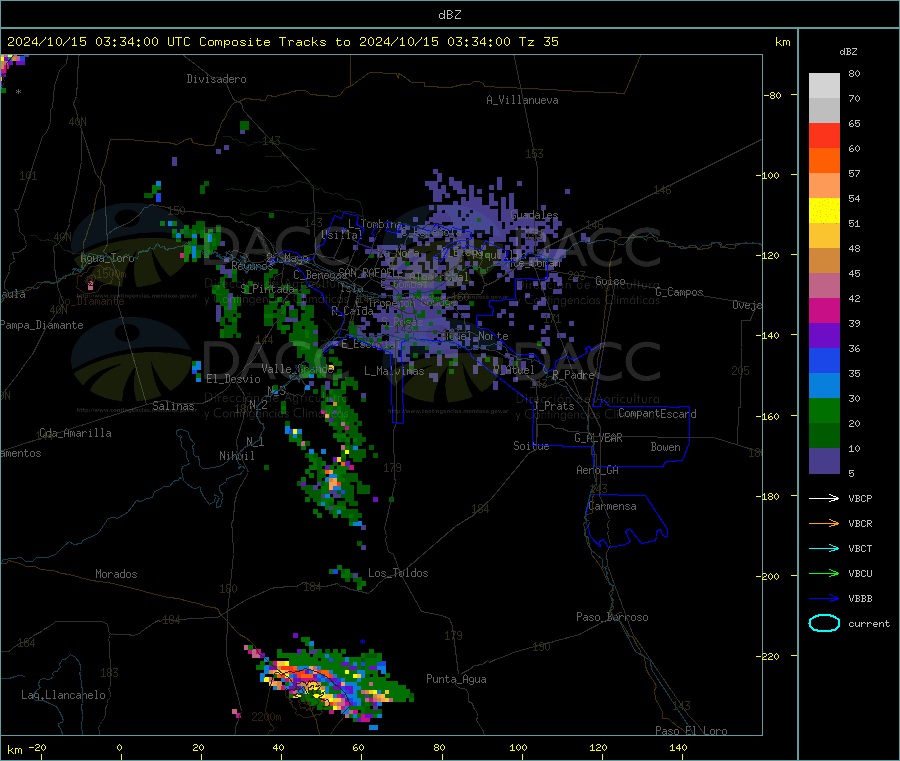
Task: Click the Agua_Toro map label
Action: coord(107,258)
